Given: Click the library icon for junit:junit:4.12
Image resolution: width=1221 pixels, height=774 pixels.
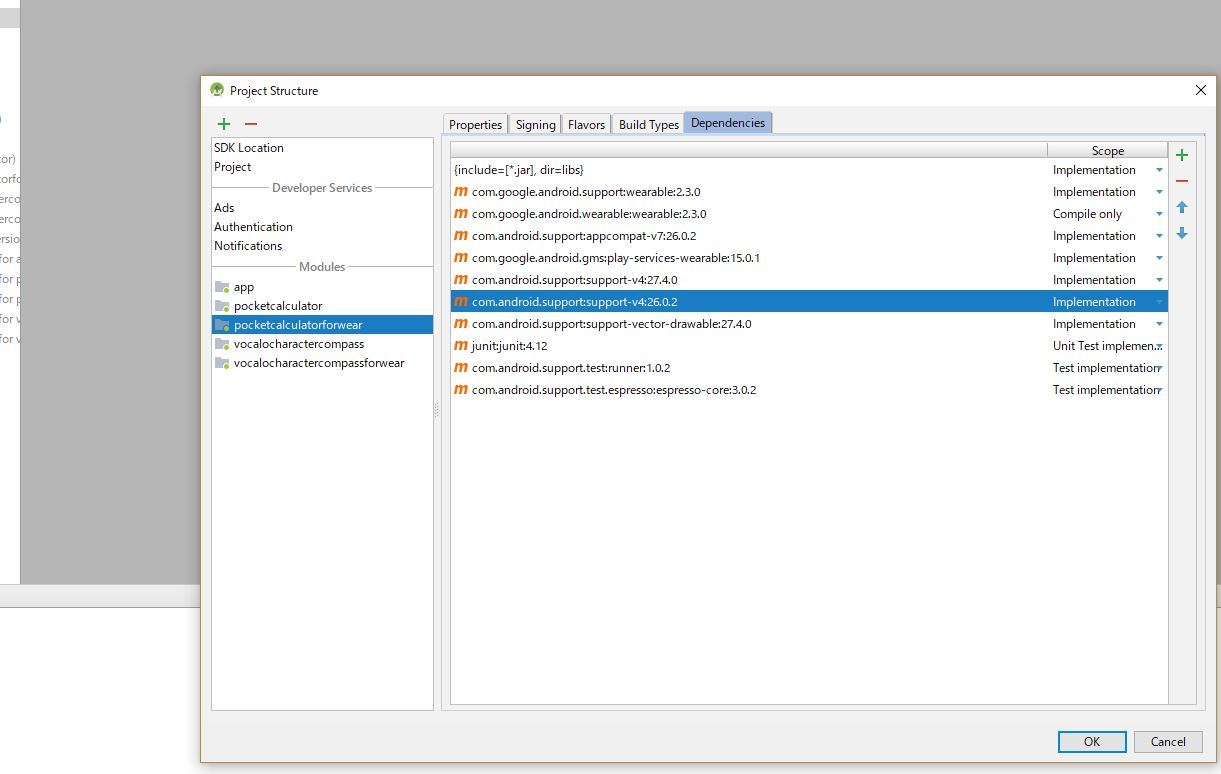Looking at the screenshot, I should (x=461, y=346).
